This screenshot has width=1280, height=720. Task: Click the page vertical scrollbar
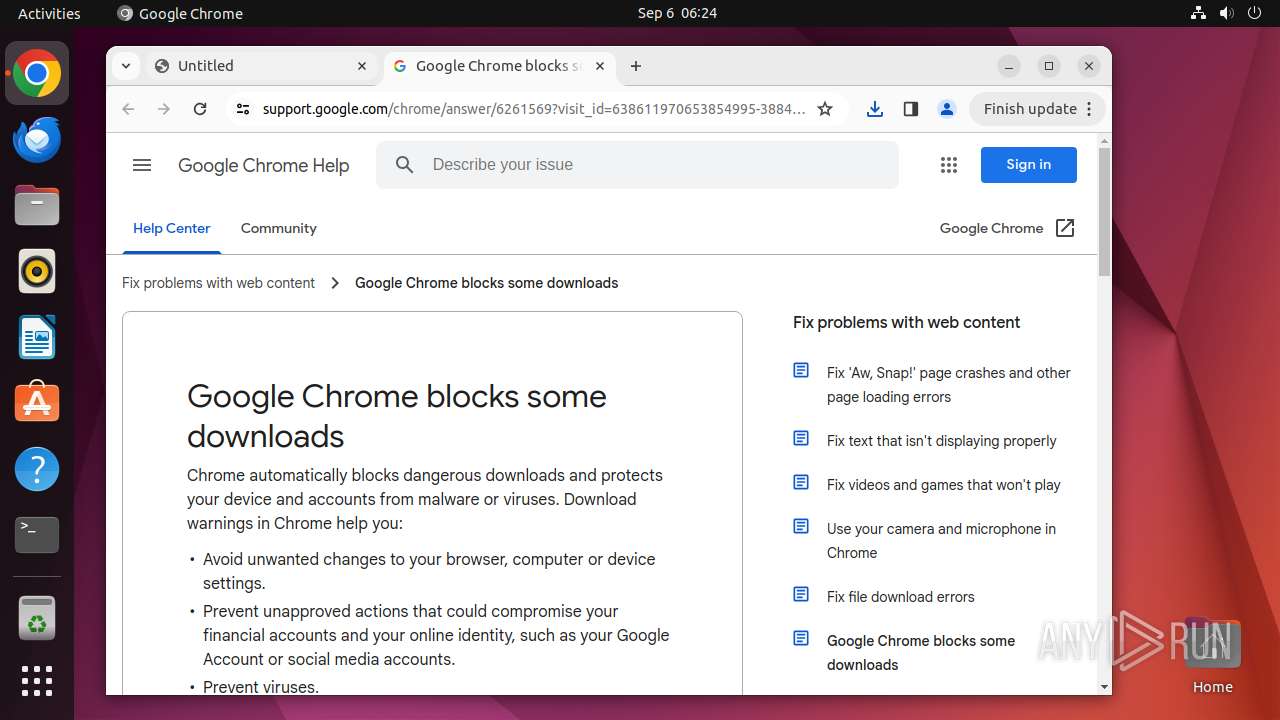(x=1104, y=211)
